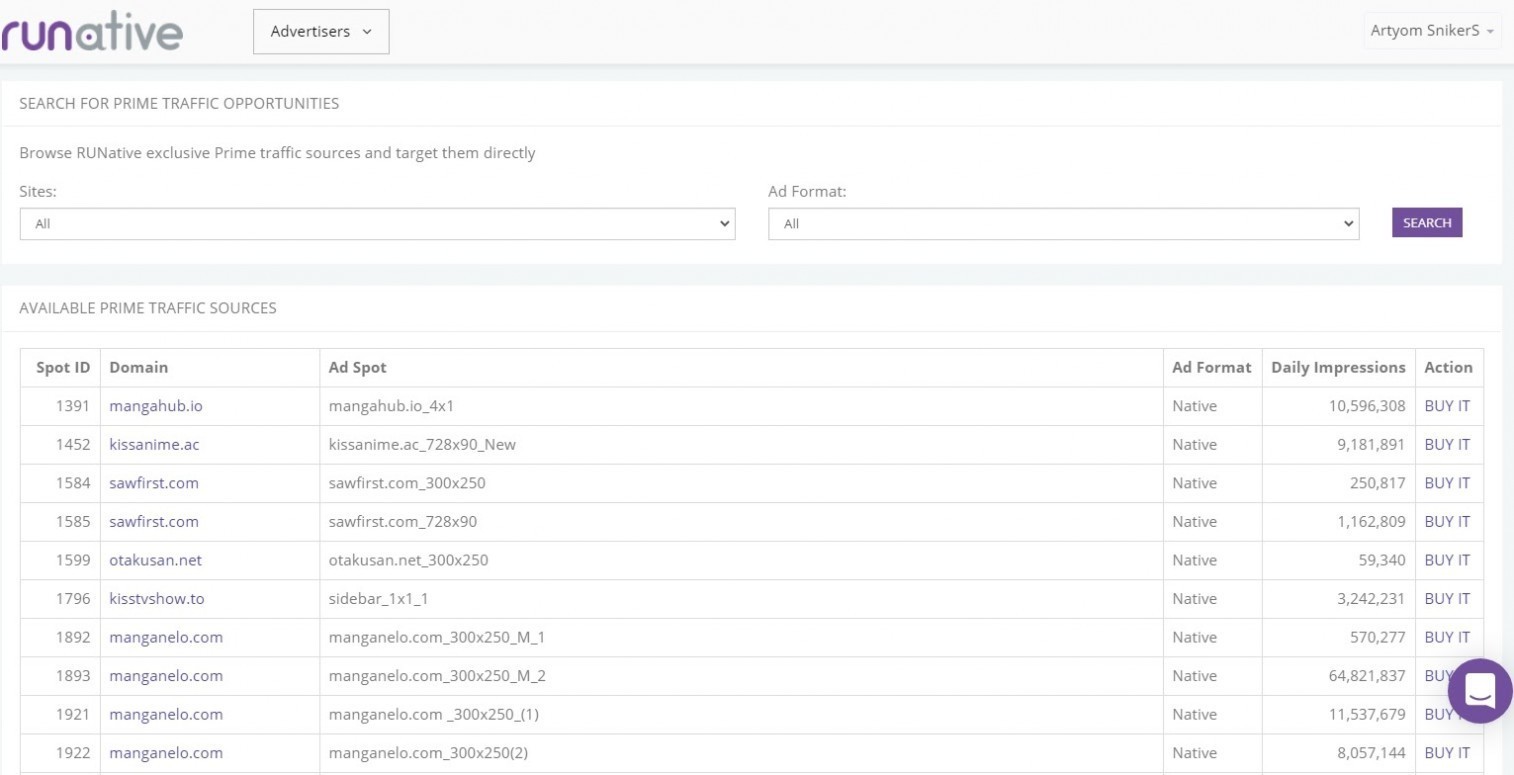Screen dimensions: 1514x775
Task: Click the purple SEARCH button
Action: 1427,223
